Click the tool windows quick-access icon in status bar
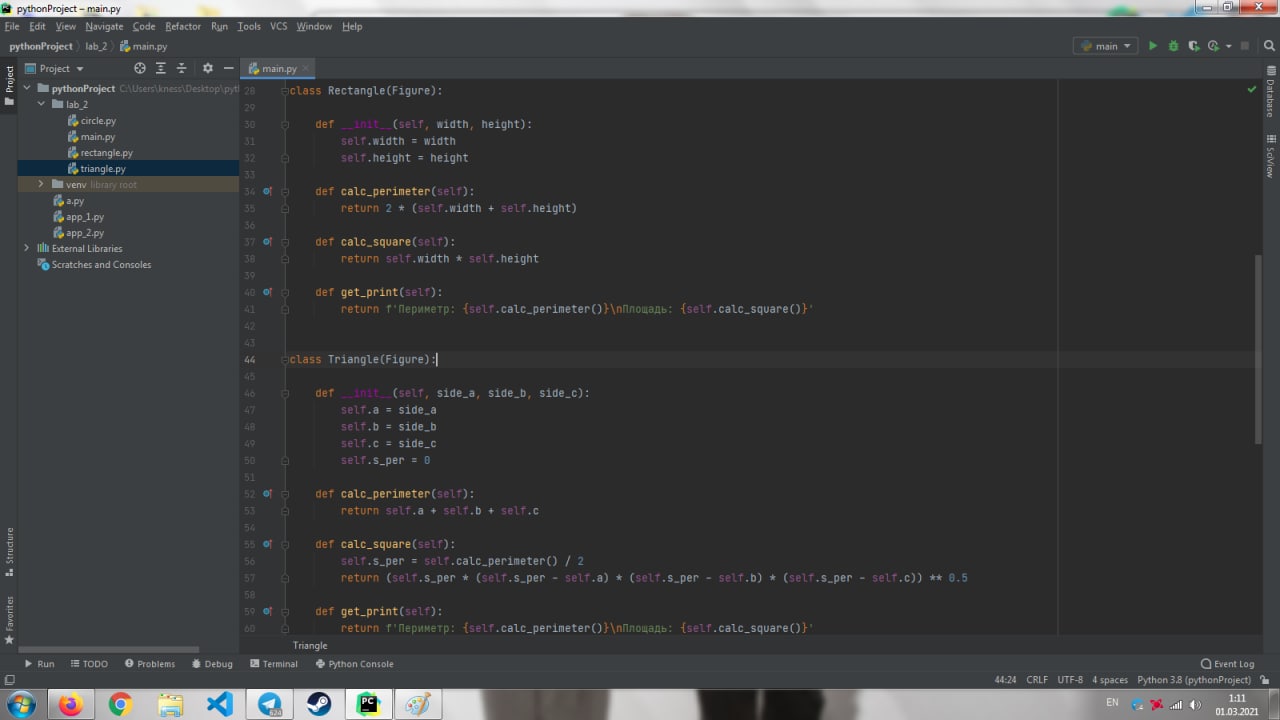The height and width of the screenshot is (720, 1280). click(x=10, y=680)
